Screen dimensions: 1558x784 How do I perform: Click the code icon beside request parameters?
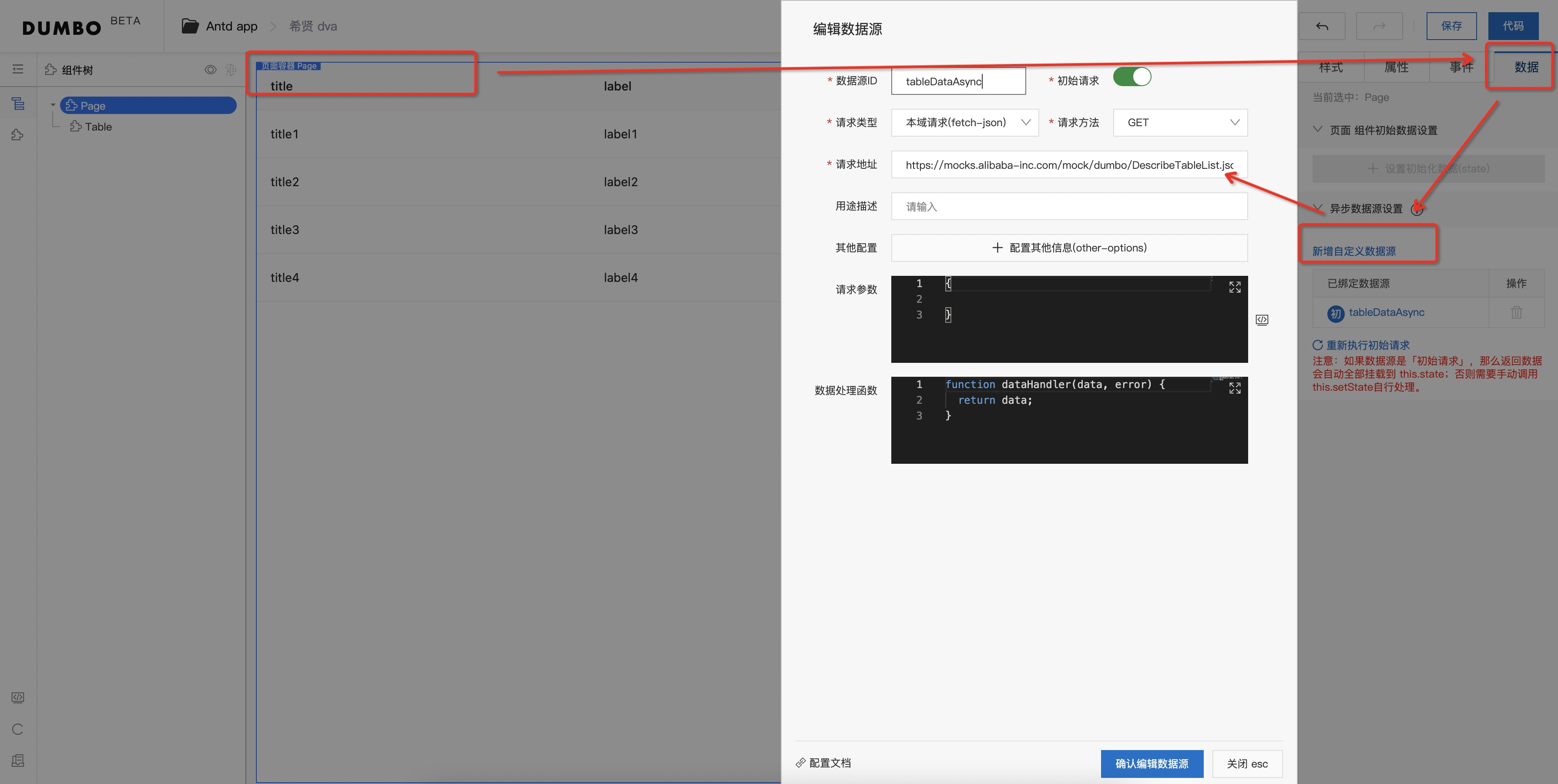coord(1262,320)
